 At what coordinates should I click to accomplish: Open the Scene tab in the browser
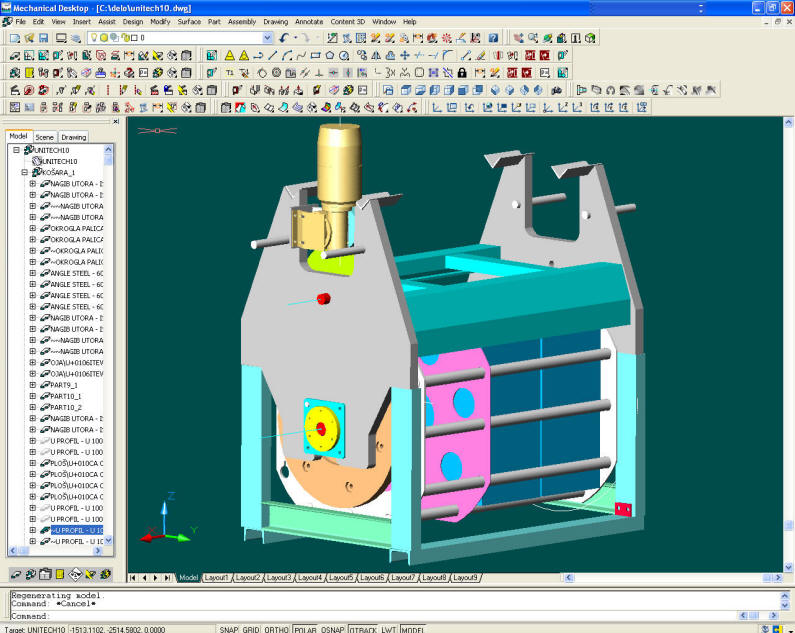click(x=45, y=137)
